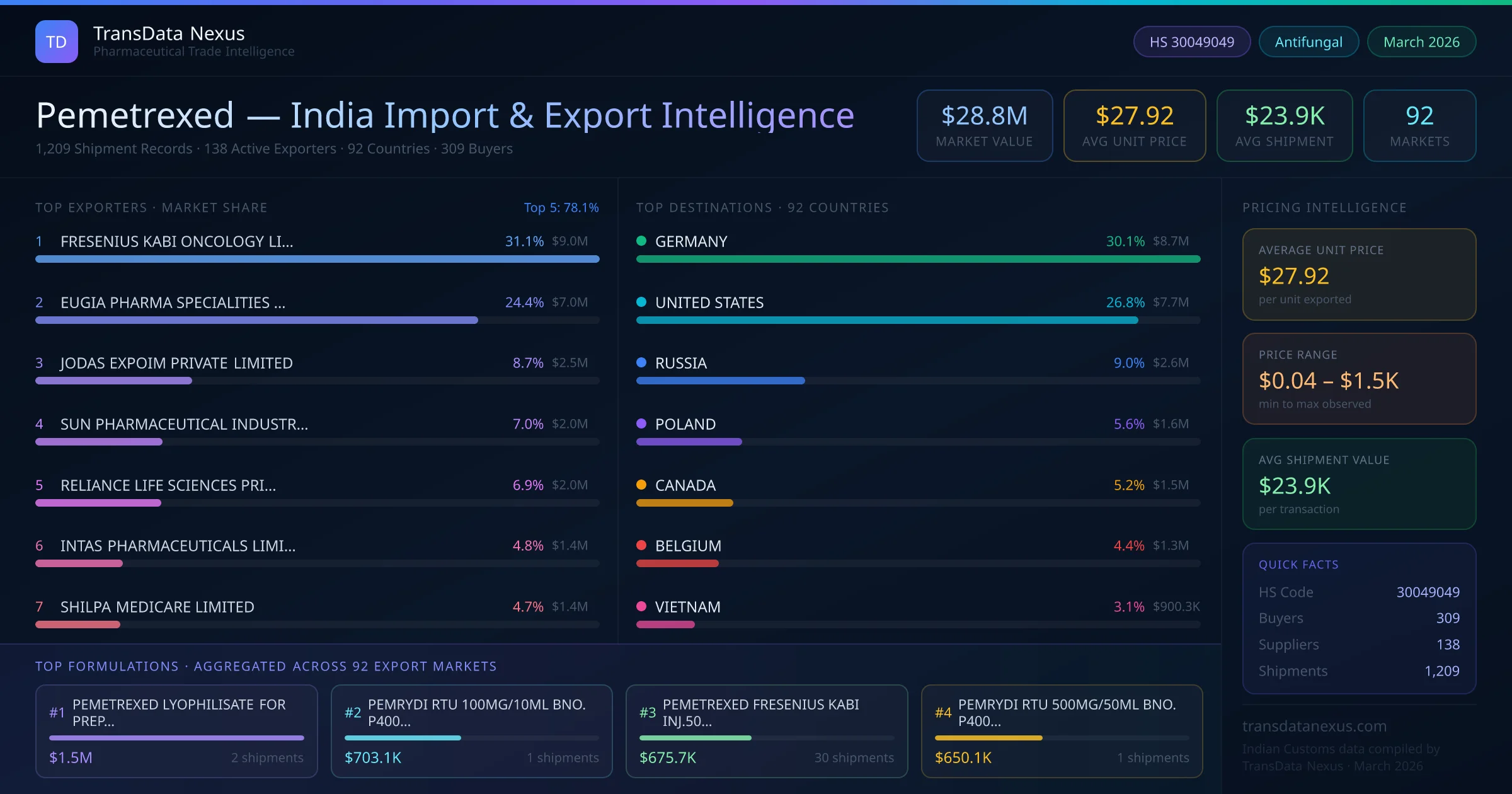Open the #1 Pemetrexed Lyophilisate formulation card
1512x794 pixels.
176,730
